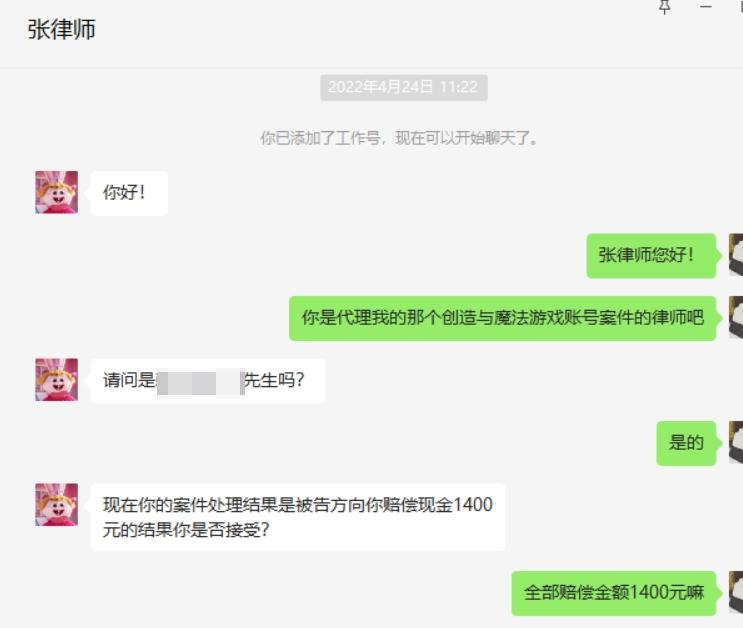Open 张律师 contact name header

pyautogui.click(x=62, y=29)
